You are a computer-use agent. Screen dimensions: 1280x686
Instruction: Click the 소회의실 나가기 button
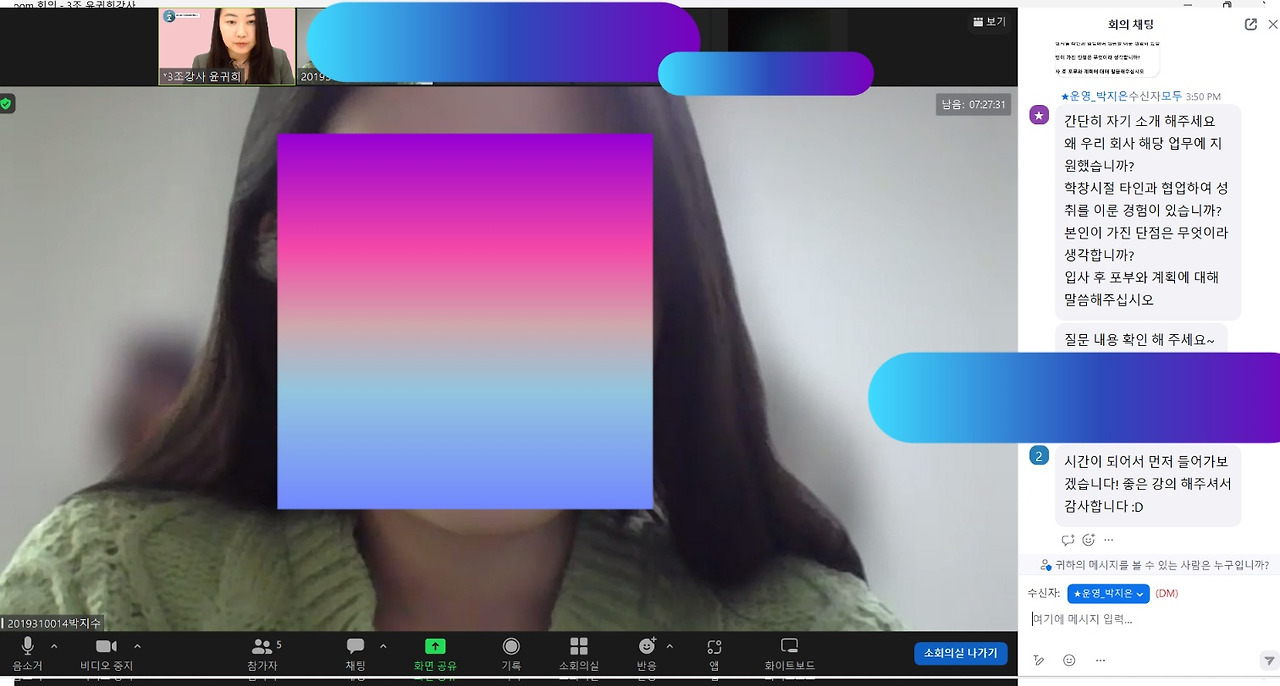(x=960, y=653)
